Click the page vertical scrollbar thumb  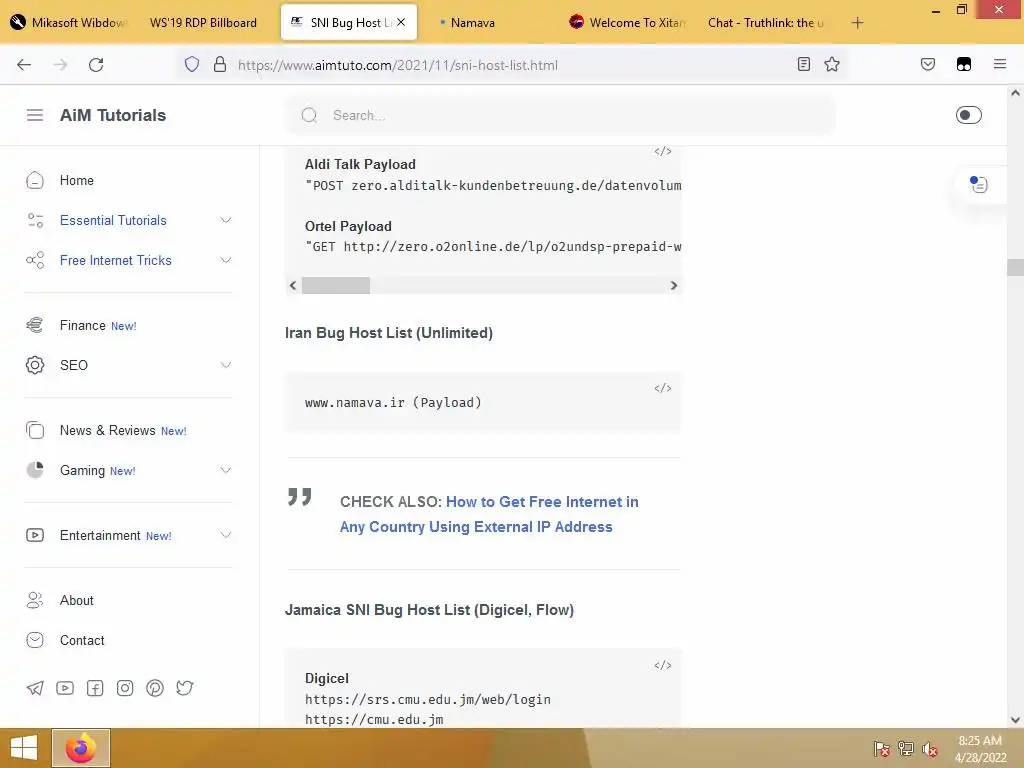[1015, 267]
